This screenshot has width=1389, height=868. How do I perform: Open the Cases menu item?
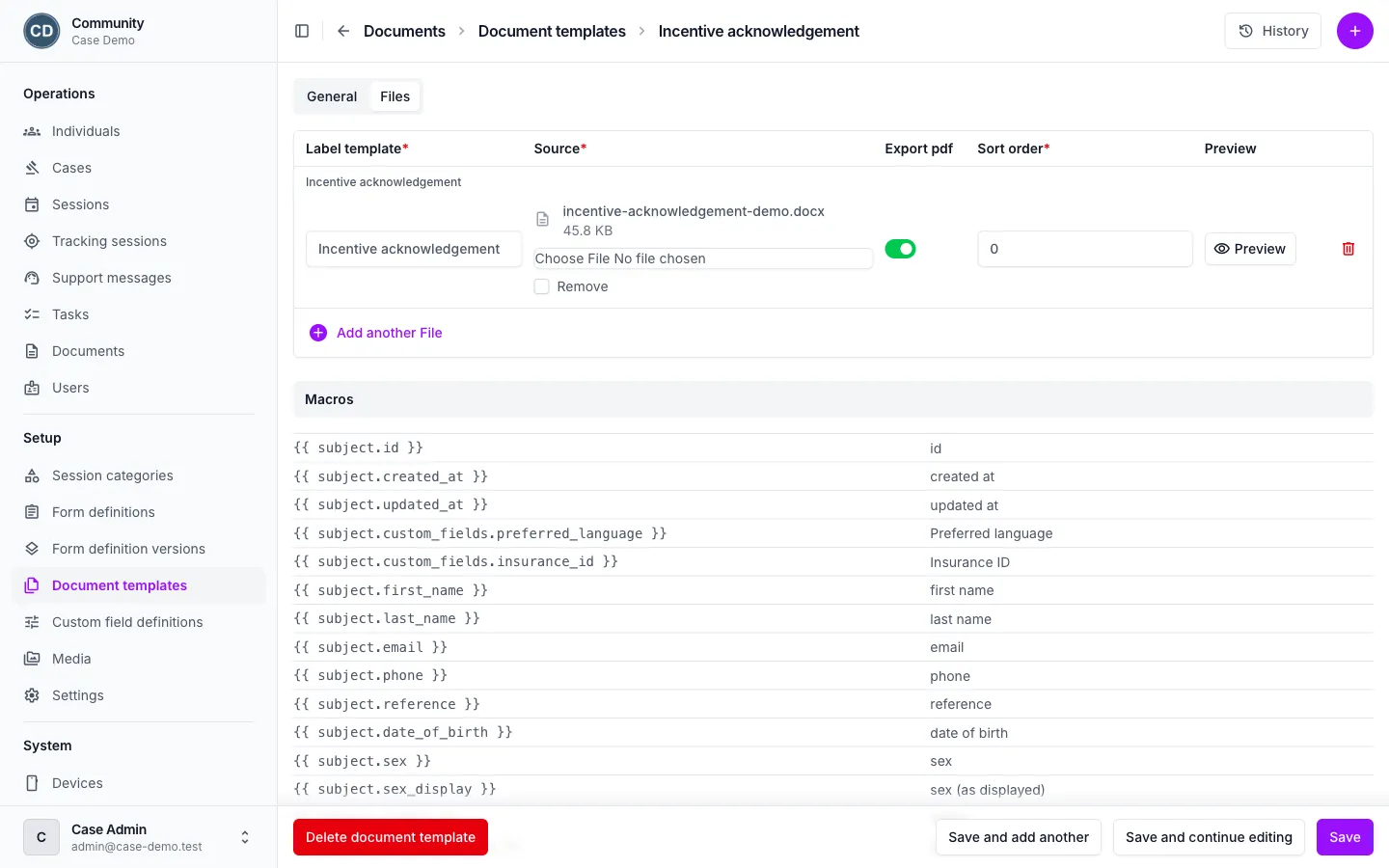tap(139, 168)
